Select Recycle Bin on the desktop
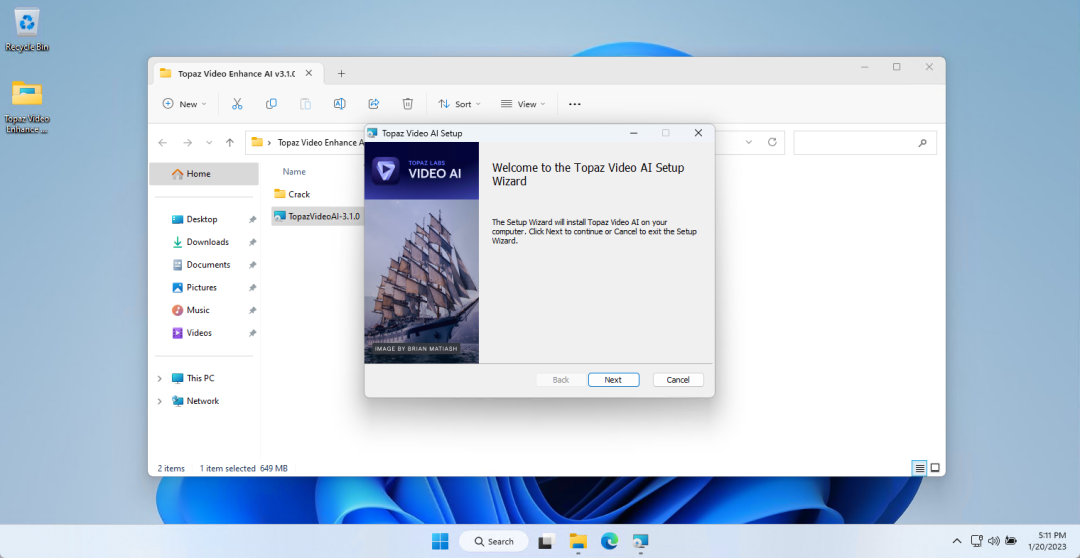1080x558 pixels. pyautogui.click(x=27, y=30)
